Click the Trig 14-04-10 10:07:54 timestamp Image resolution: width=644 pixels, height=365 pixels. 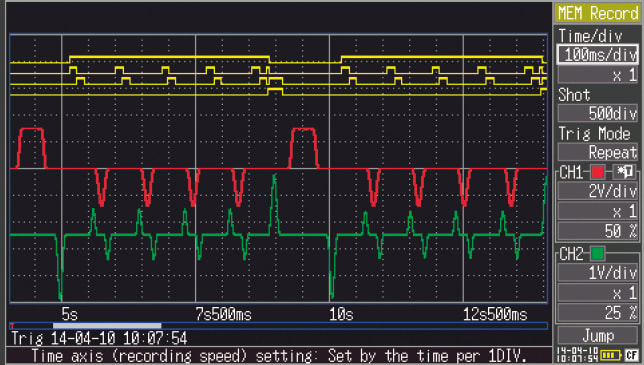coord(99,338)
